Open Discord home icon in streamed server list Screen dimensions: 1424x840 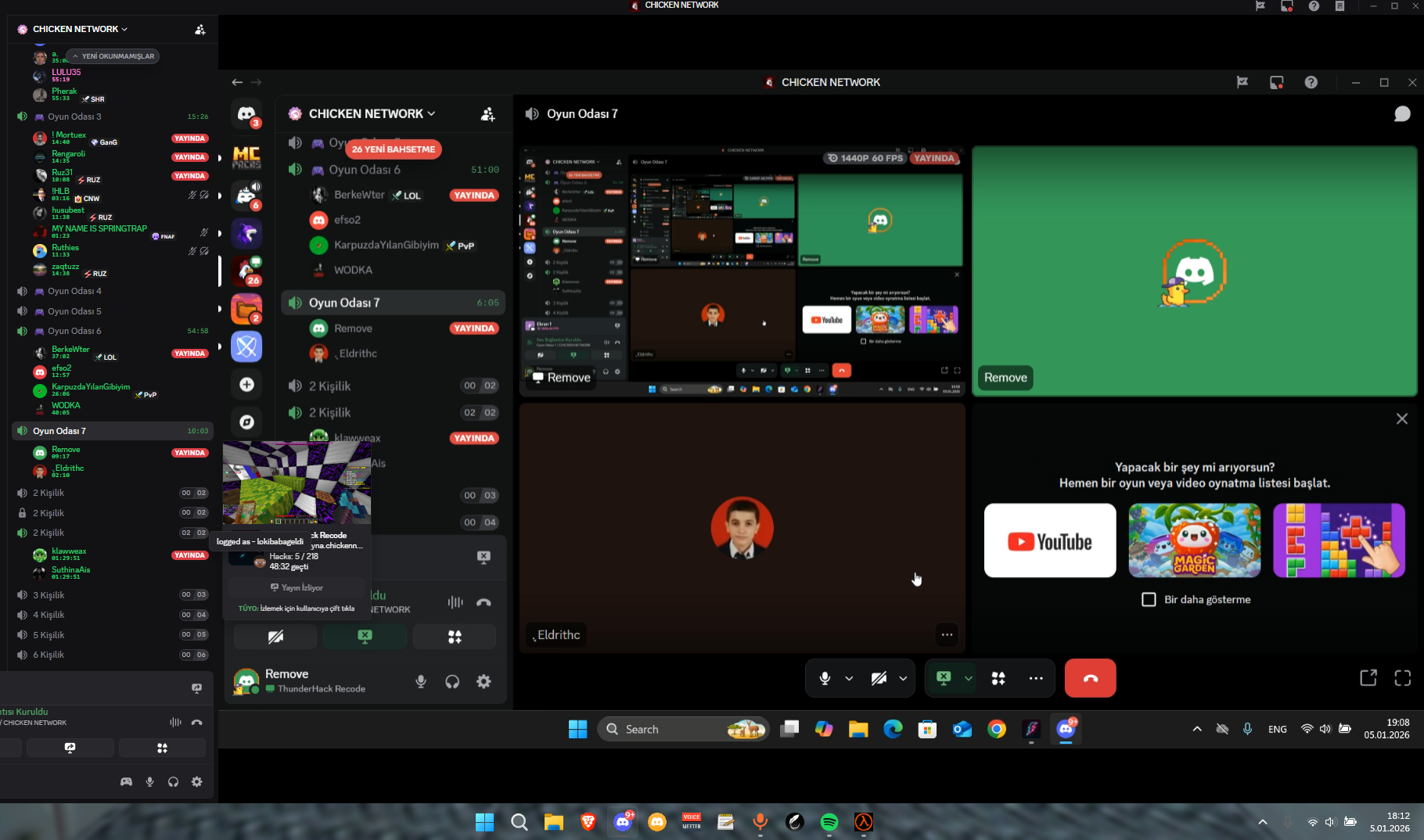coord(246,114)
